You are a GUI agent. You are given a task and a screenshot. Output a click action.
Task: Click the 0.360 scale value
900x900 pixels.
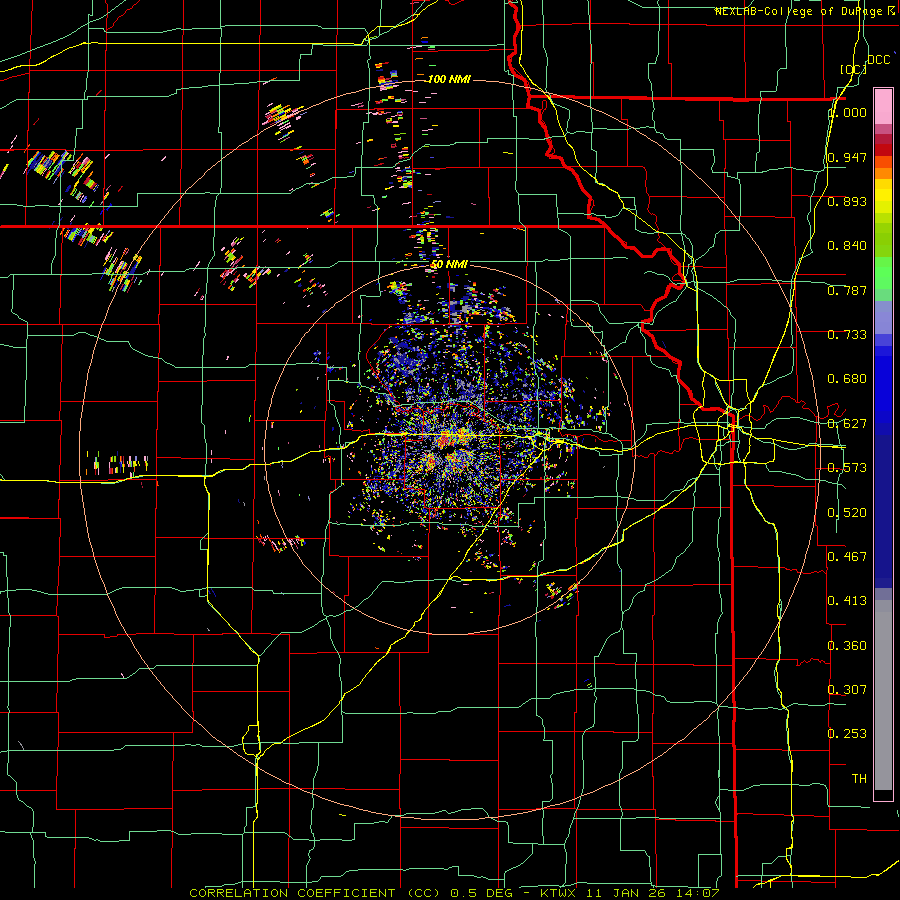point(847,646)
